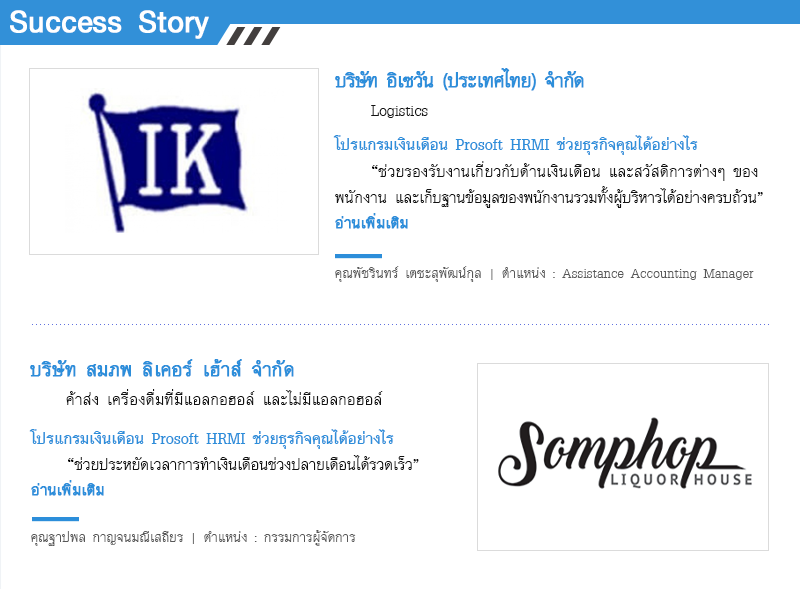Image resolution: width=800 pixels, height=589 pixels.
Task: Click the dotted separator between stories
Action: pos(400,324)
